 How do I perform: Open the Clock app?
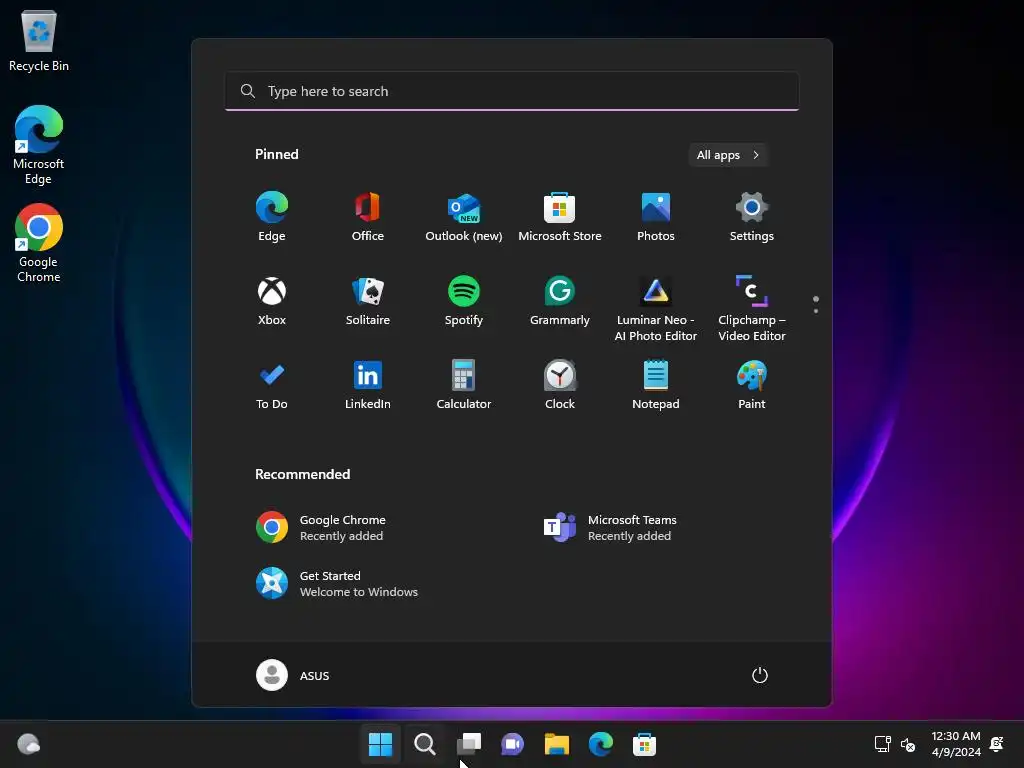[560, 385]
